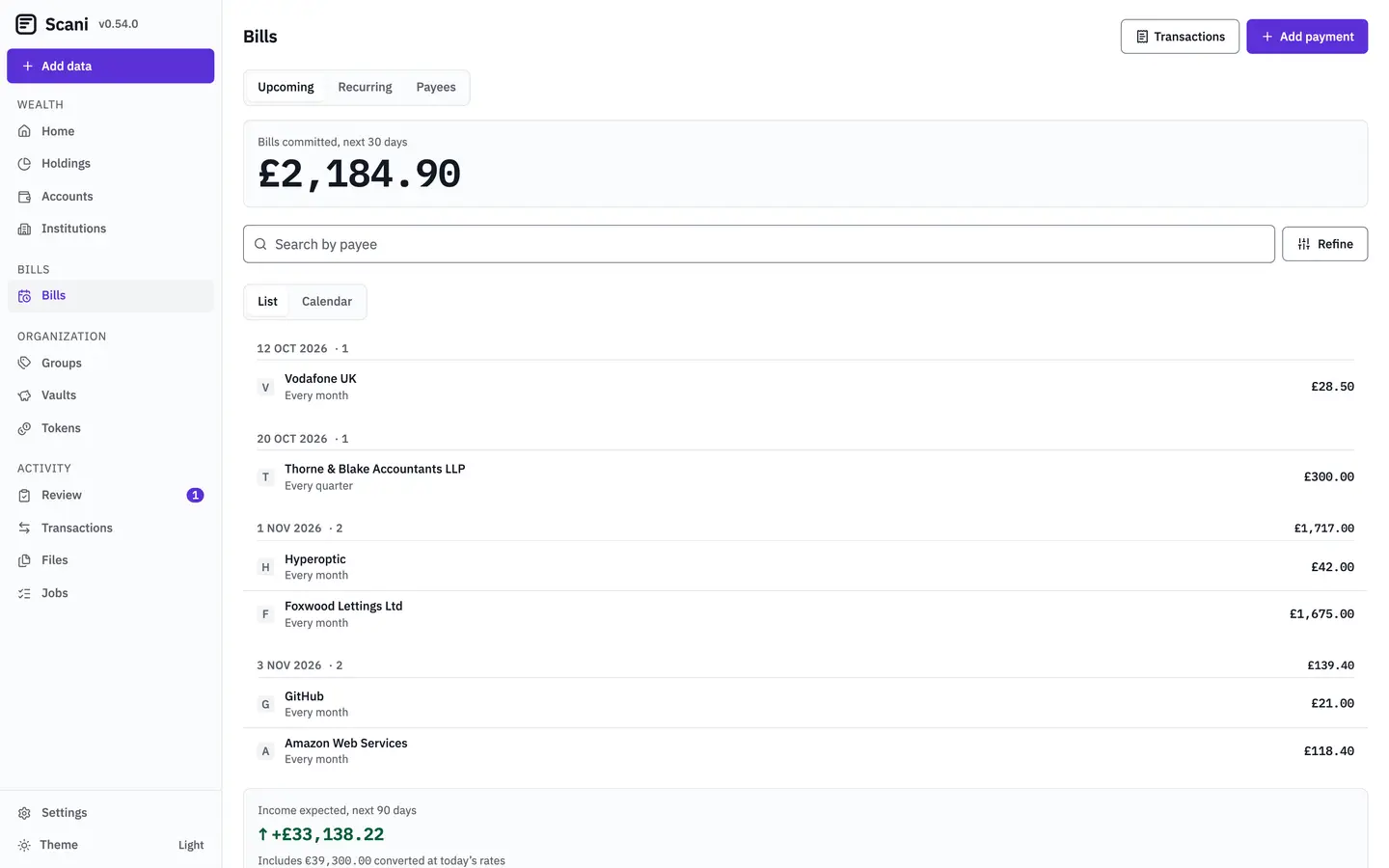1389x868 pixels.
Task: Click the Settings gear icon
Action: [x=24, y=813]
